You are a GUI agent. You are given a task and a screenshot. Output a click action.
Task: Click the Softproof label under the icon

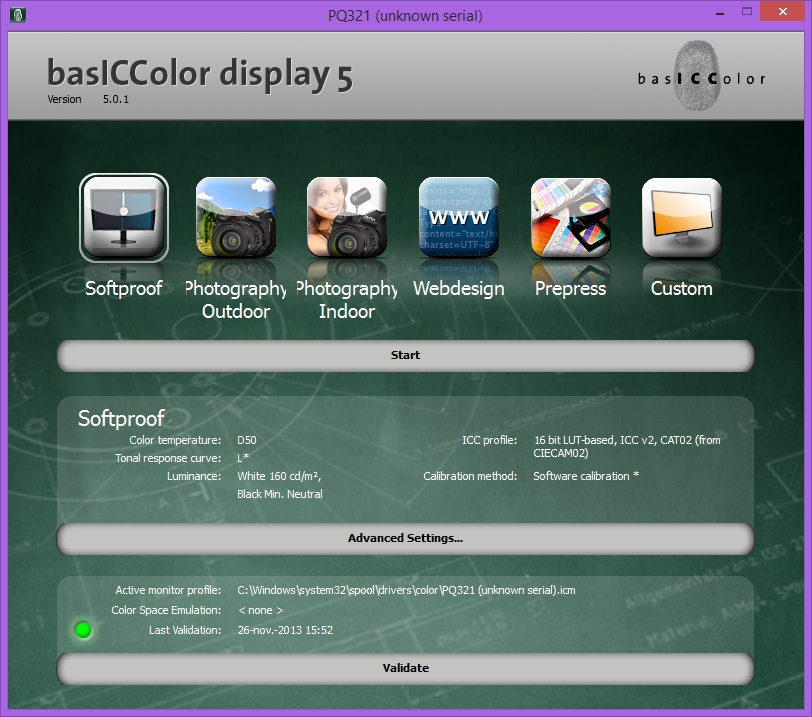(124, 288)
